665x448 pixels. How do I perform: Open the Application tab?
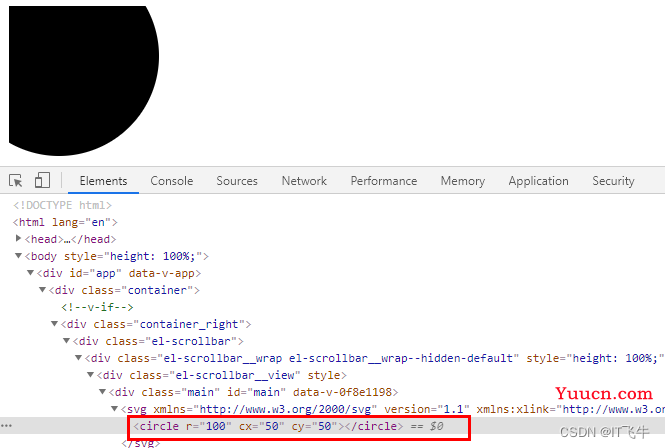(539, 181)
